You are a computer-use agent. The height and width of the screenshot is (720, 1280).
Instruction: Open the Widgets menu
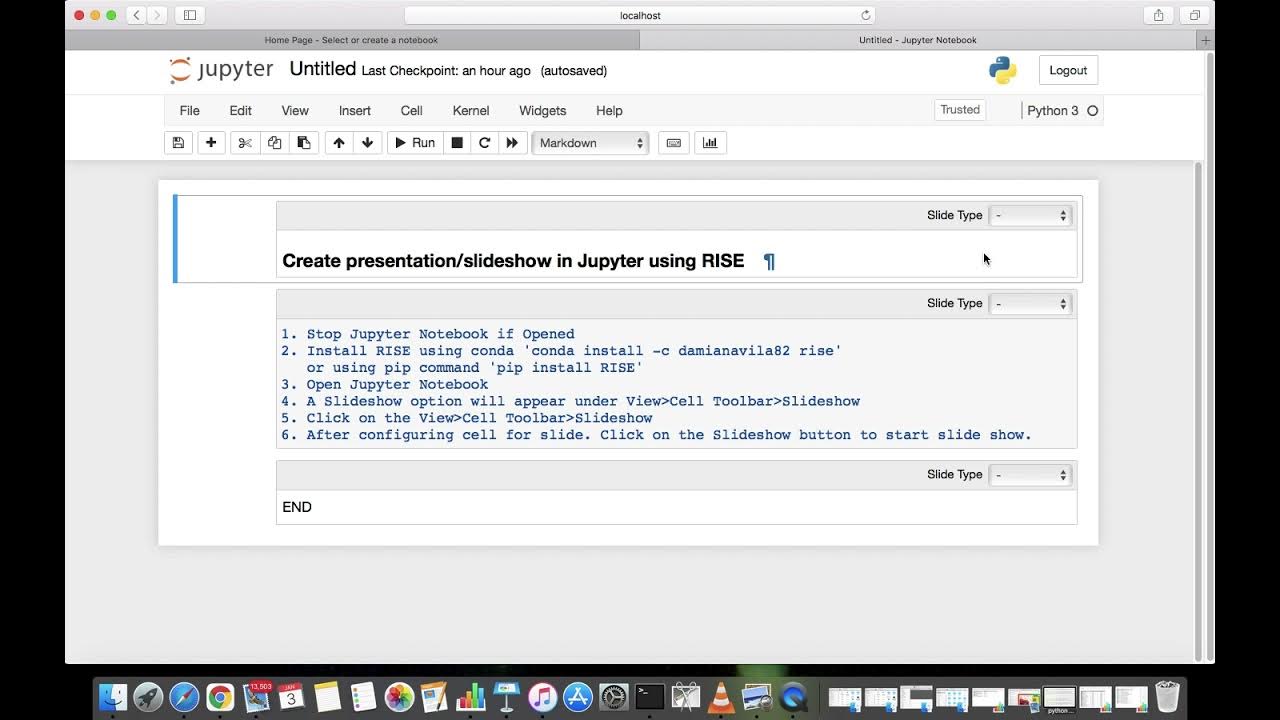(x=543, y=111)
